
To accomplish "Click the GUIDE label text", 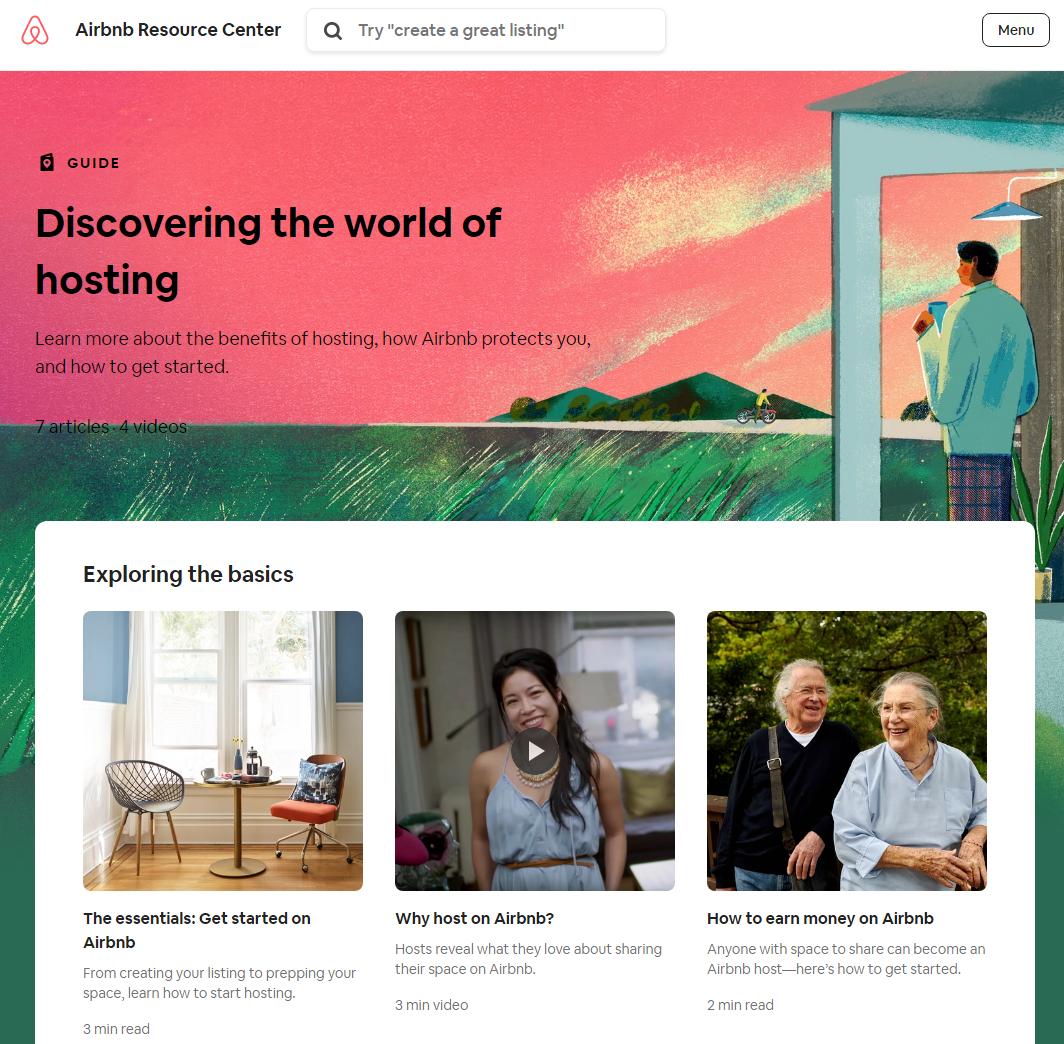I will click(94, 163).
